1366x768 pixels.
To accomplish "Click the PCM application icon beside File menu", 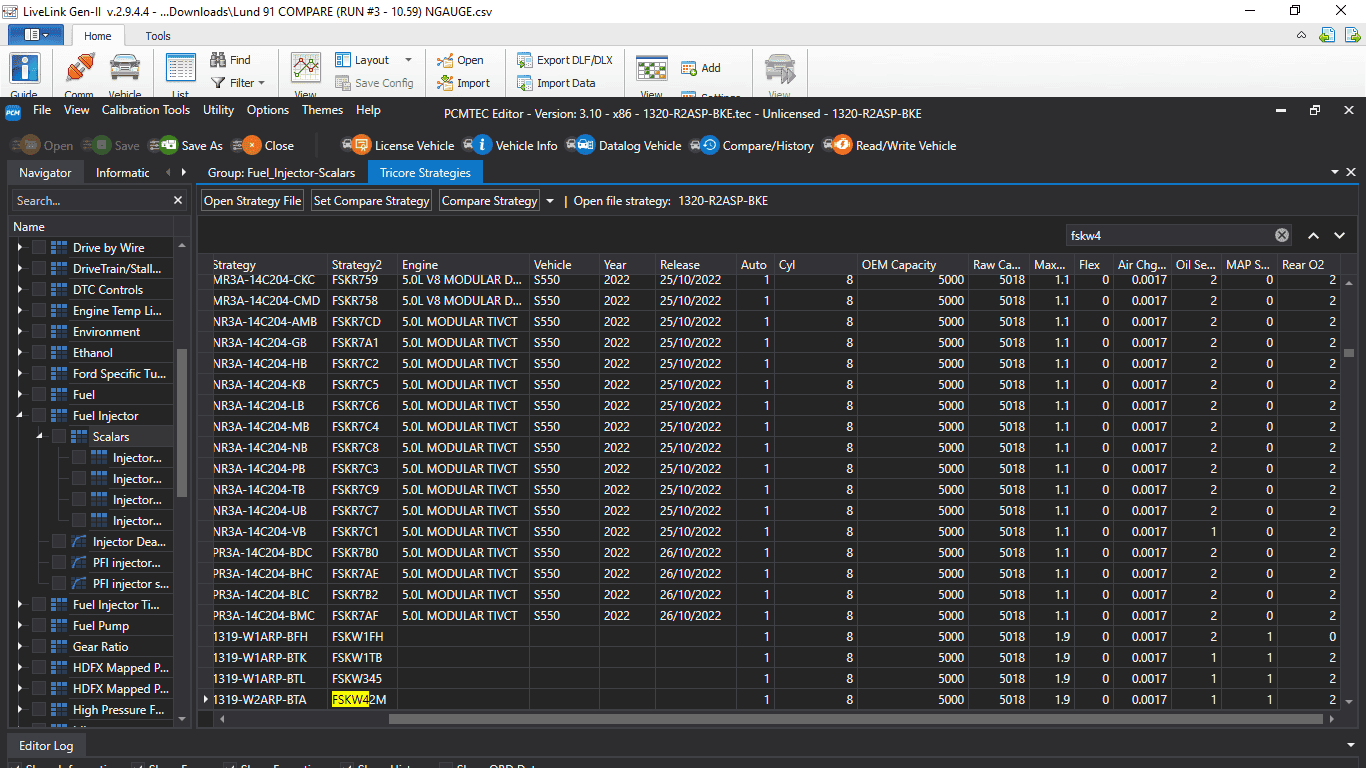I will click(13, 112).
